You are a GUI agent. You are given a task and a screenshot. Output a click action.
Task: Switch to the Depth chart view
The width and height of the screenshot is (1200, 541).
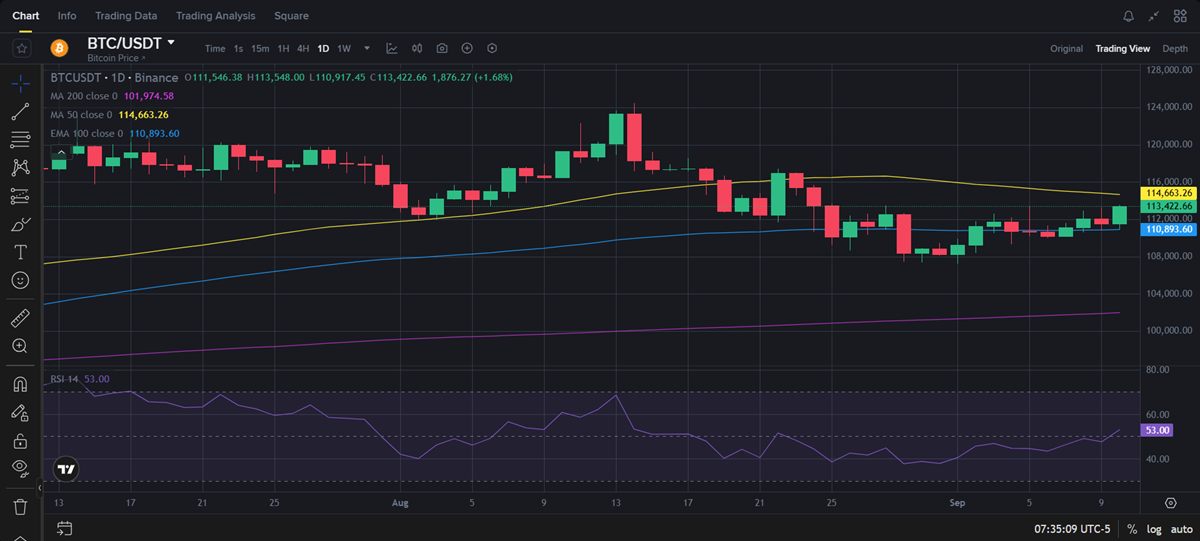coord(1175,48)
